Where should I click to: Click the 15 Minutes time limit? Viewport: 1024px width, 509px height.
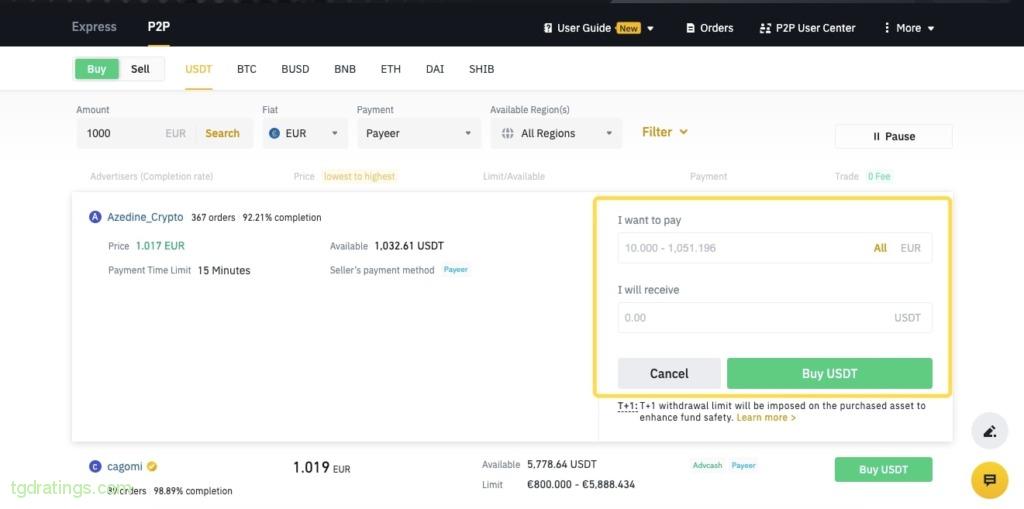click(224, 270)
